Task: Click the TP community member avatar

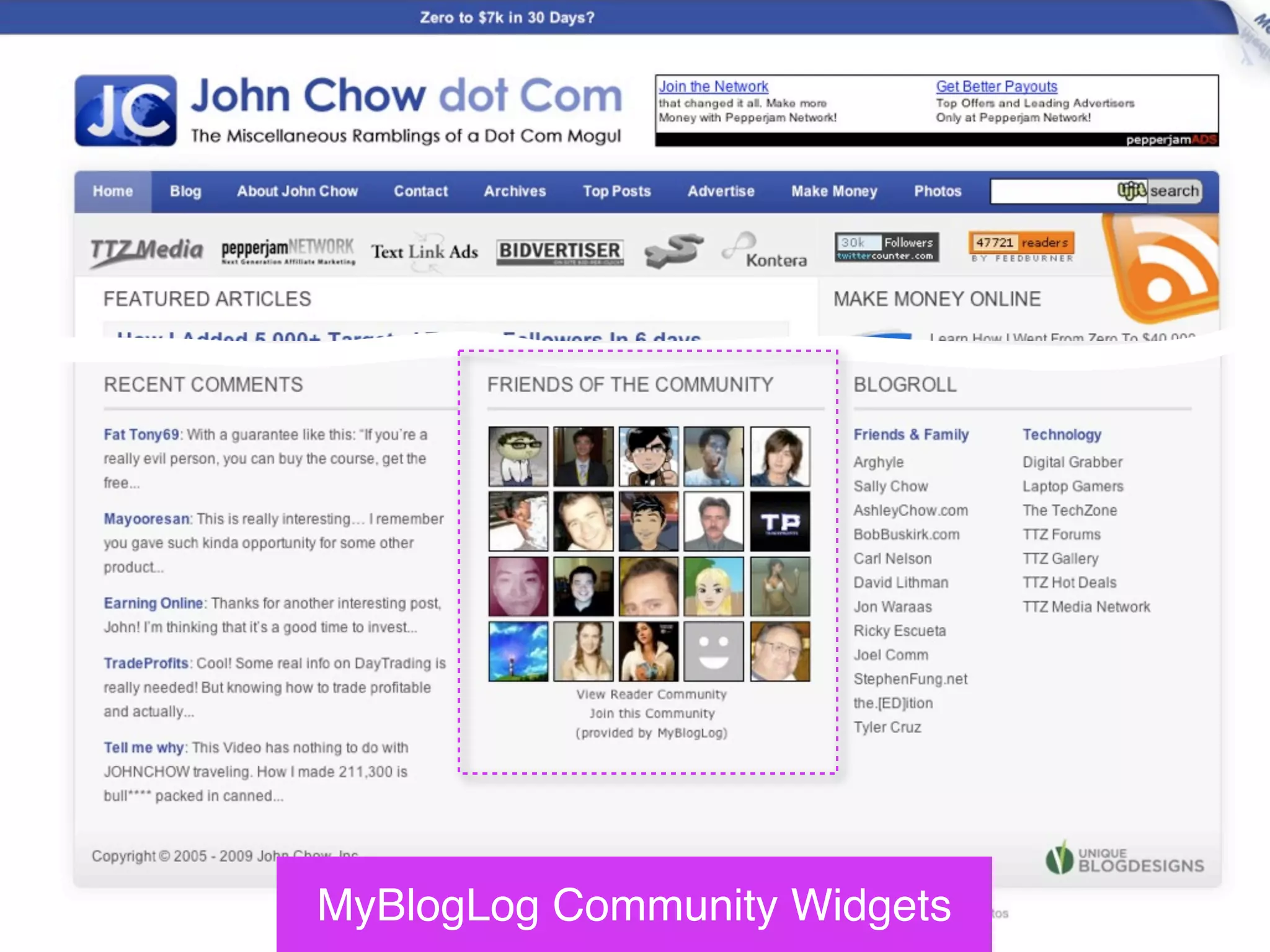Action: [x=779, y=522]
